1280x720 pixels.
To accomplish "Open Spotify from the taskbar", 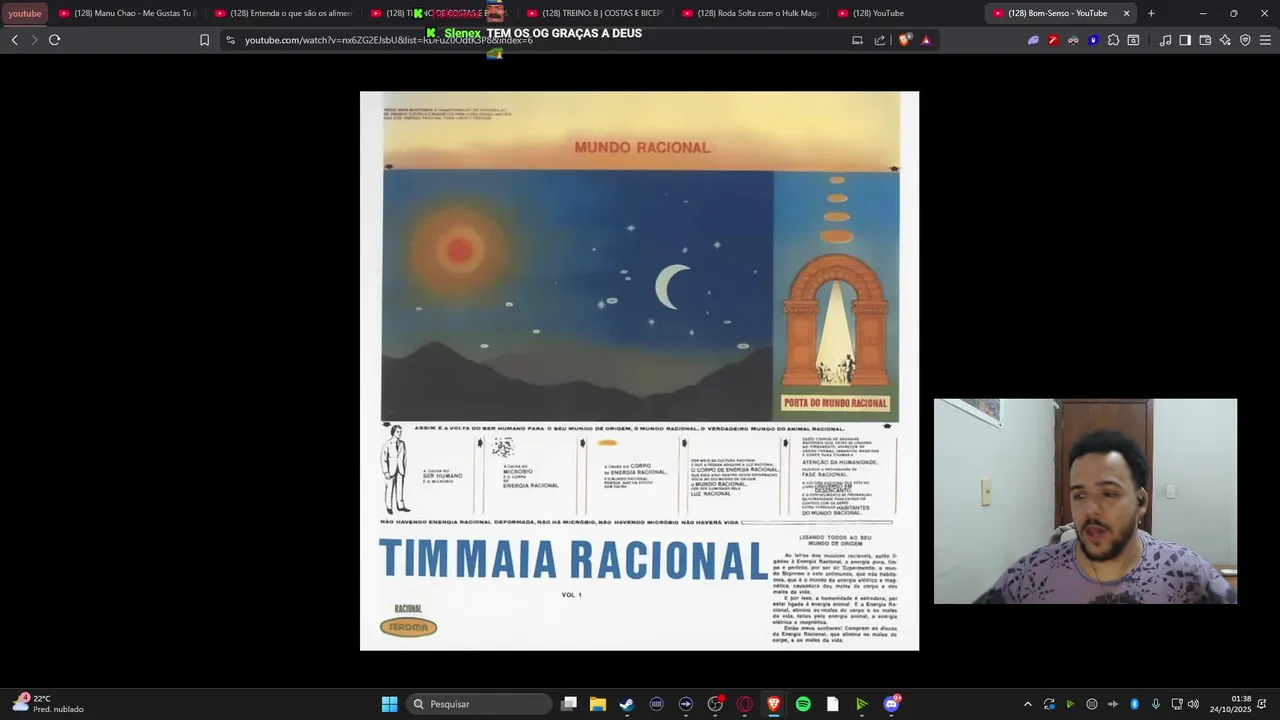I will [803, 704].
